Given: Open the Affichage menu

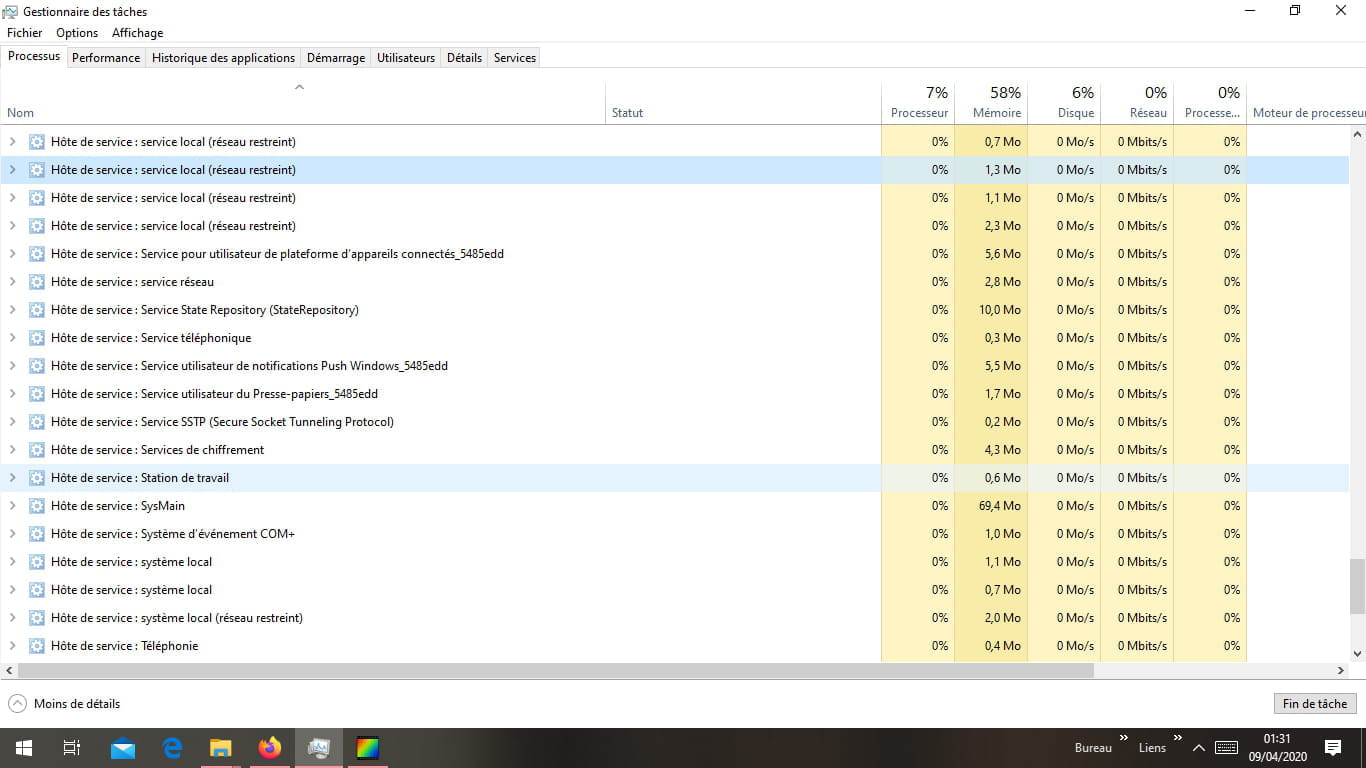Looking at the screenshot, I should tap(137, 33).
